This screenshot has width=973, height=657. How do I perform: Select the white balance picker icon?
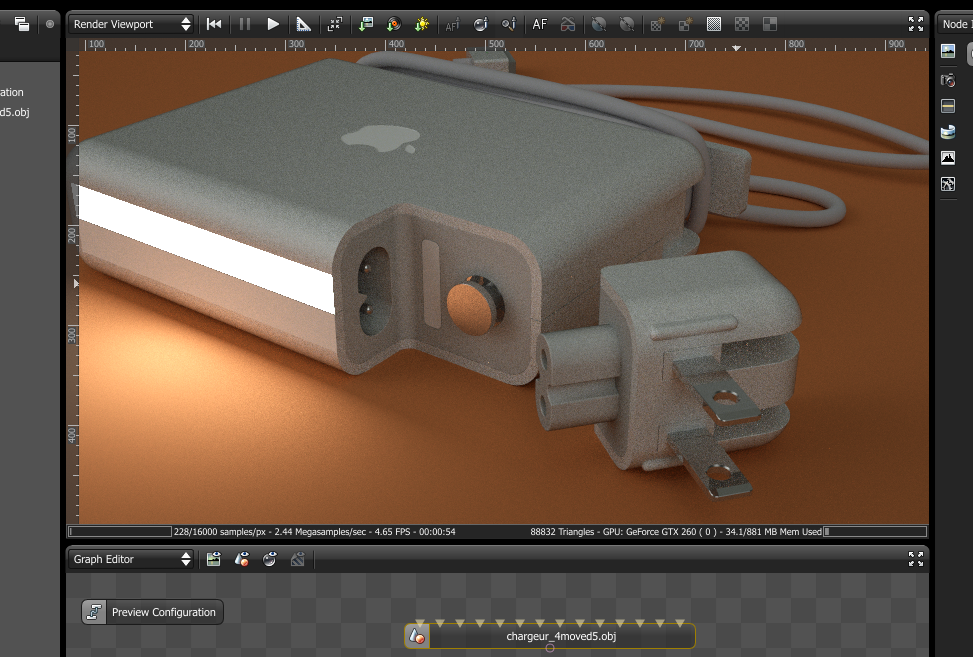click(x=509, y=24)
